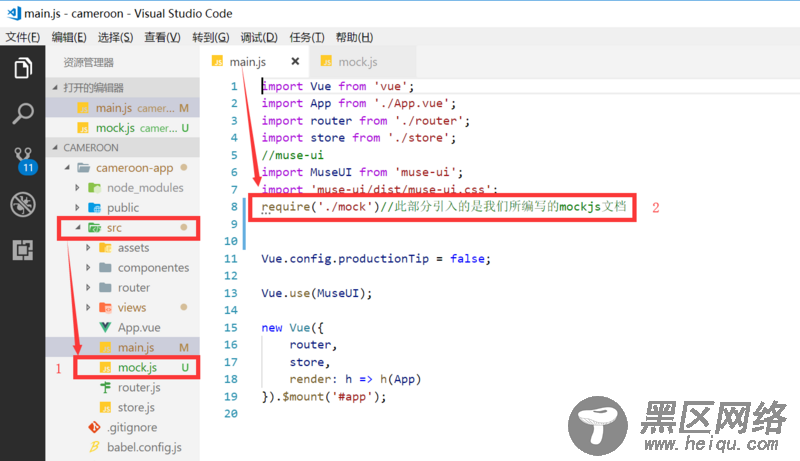Click the assets folder icon
Viewport: 800px width, 461px height.
(x=106, y=248)
